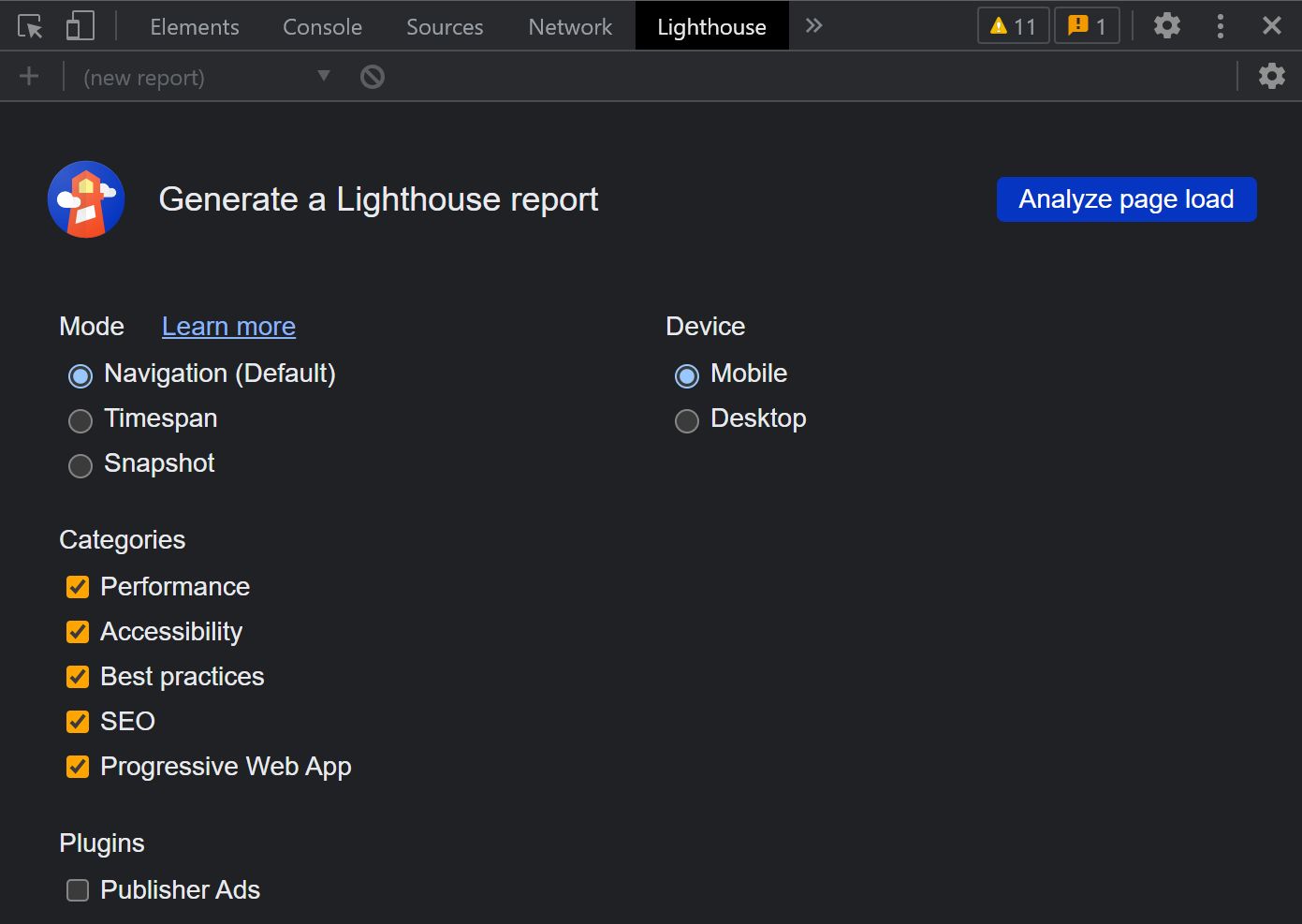Open Lighthouse settings gear icon
Viewport: 1302px width, 924px height.
pyautogui.click(x=1271, y=76)
